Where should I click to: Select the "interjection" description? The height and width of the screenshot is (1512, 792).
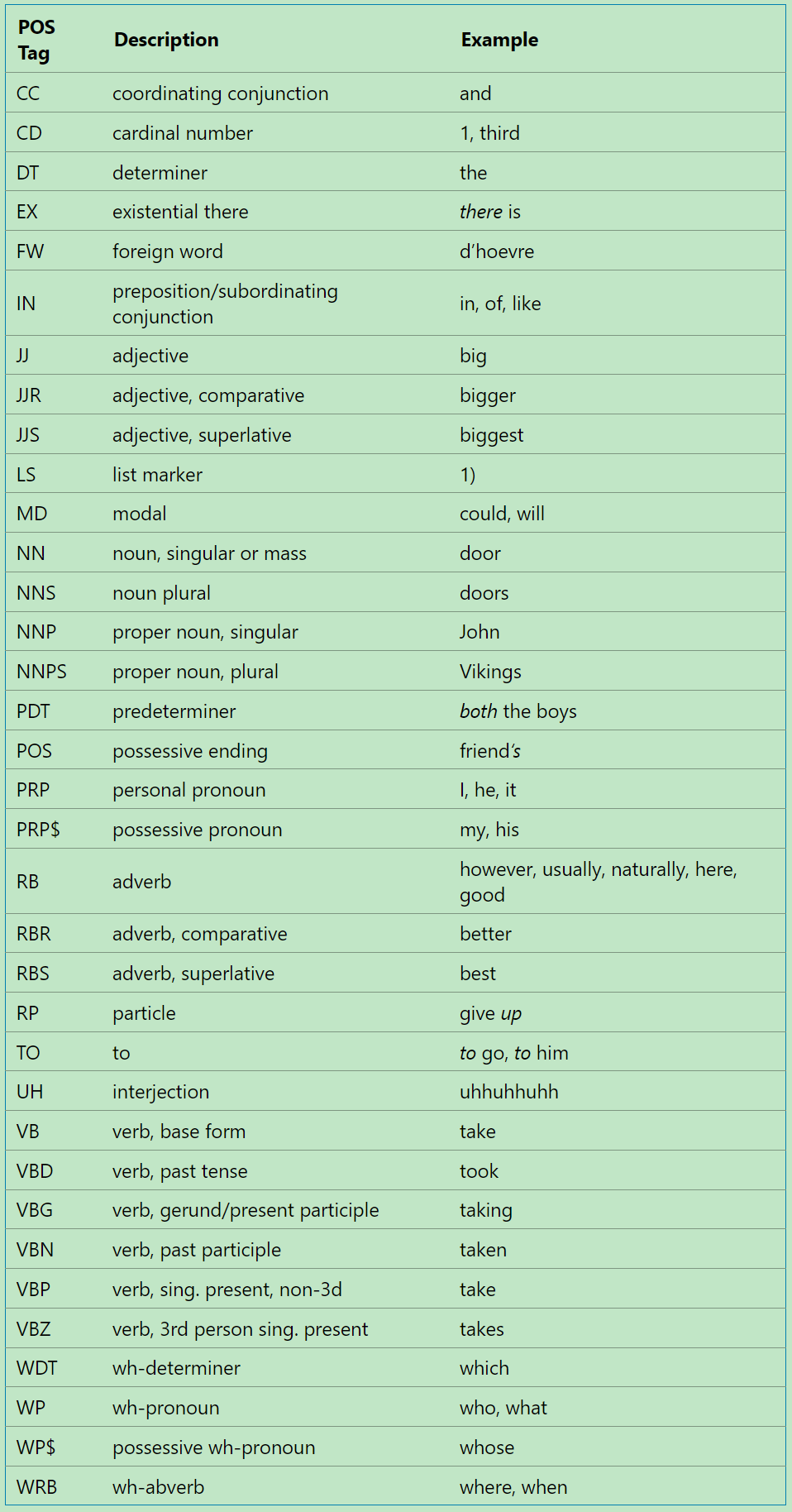click(160, 1092)
